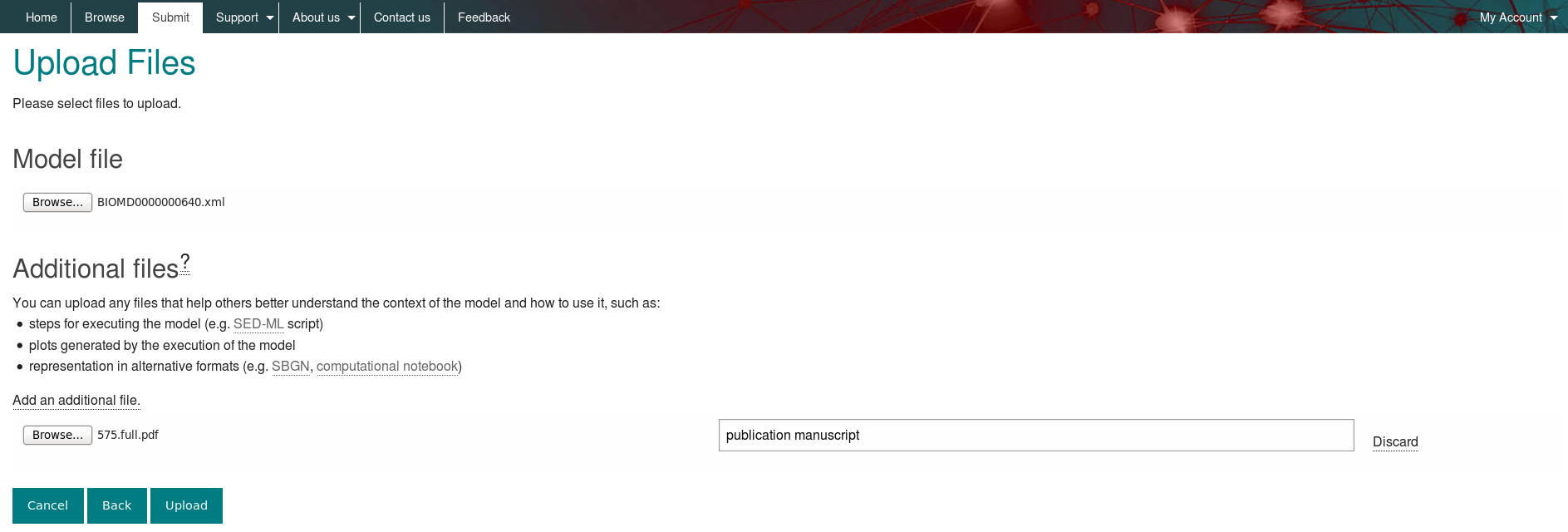
Task: Open the My Account menu
Action: click(x=1511, y=17)
